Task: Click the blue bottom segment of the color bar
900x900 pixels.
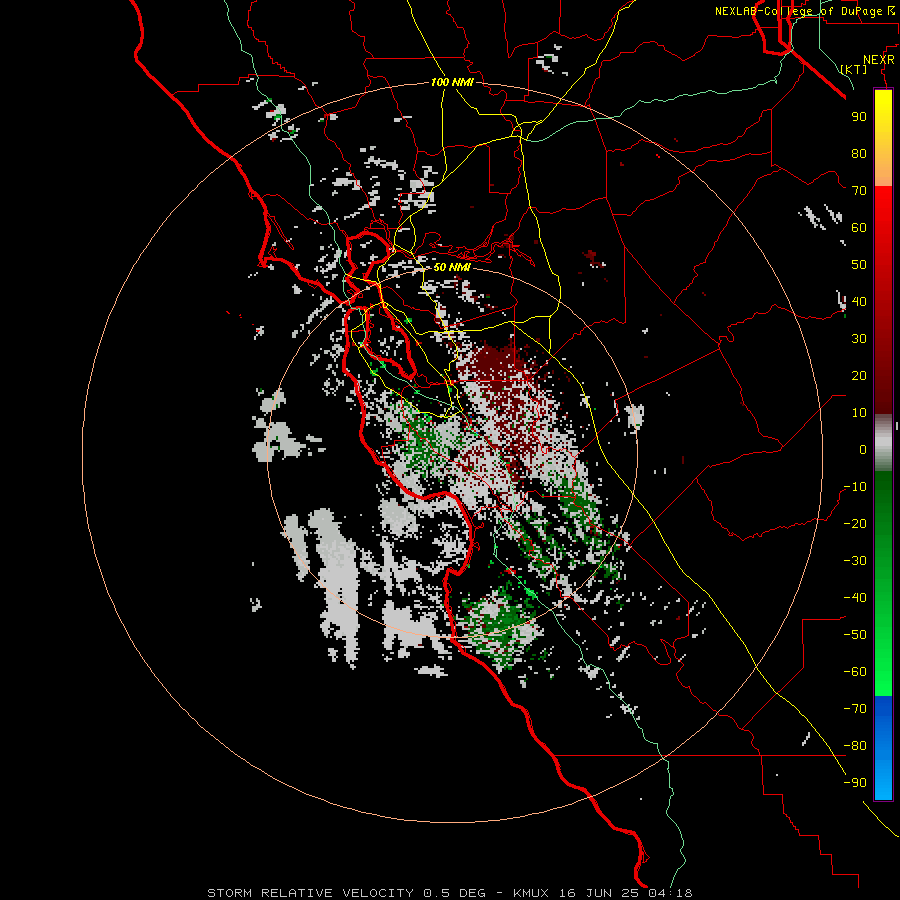Action: [x=883, y=748]
